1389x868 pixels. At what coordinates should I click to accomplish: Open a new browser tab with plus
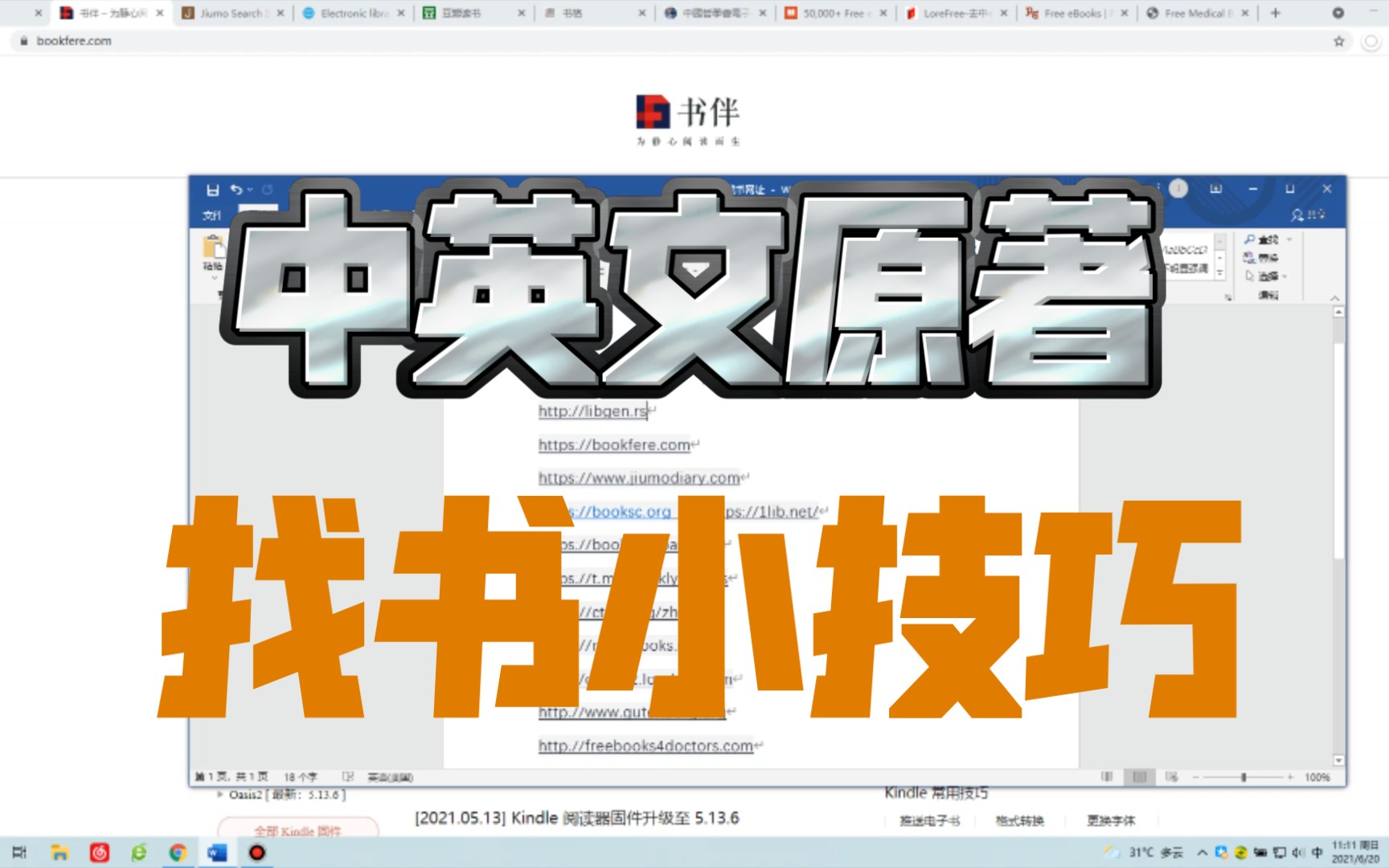[1276, 13]
